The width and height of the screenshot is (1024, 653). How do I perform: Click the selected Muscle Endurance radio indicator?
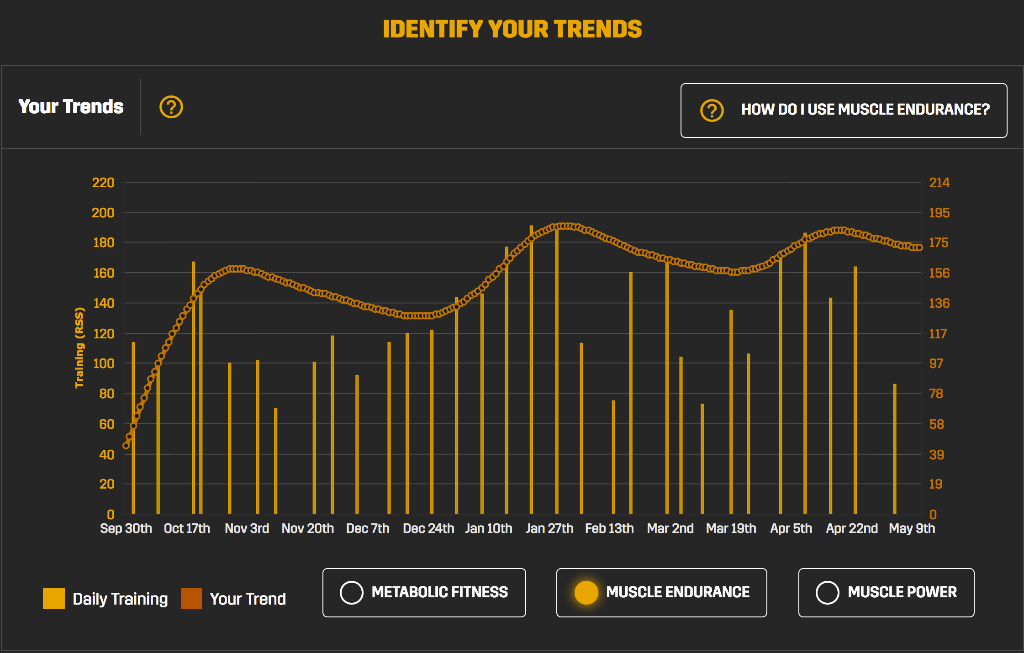[588, 592]
